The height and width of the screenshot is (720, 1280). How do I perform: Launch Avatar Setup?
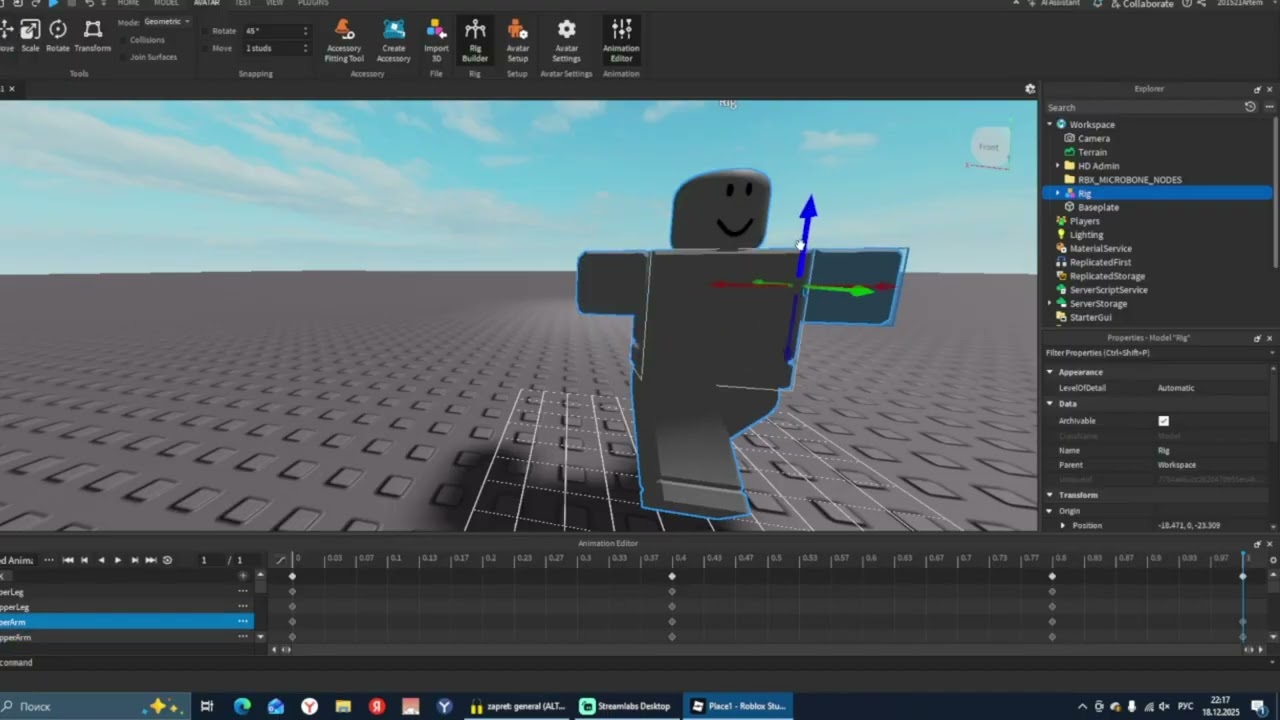pos(517,40)
